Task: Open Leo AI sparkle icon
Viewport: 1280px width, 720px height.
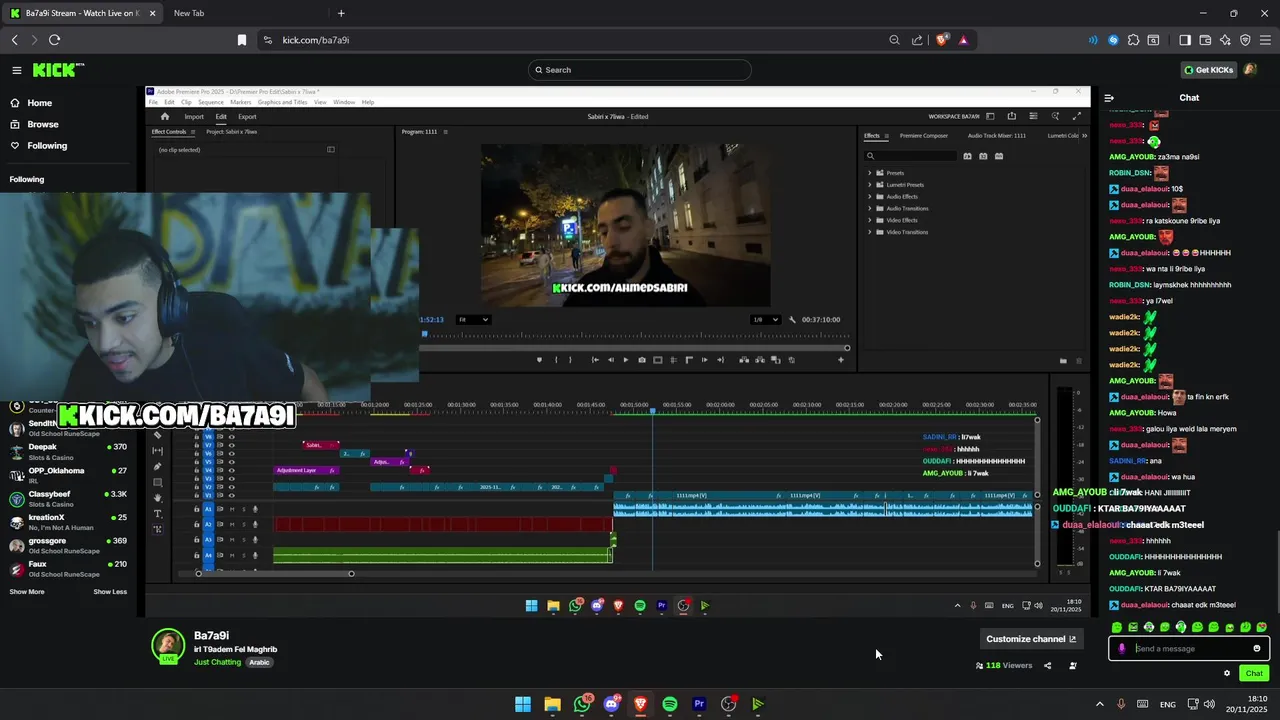Action: pyautogui.click(x=1225, y=40)
